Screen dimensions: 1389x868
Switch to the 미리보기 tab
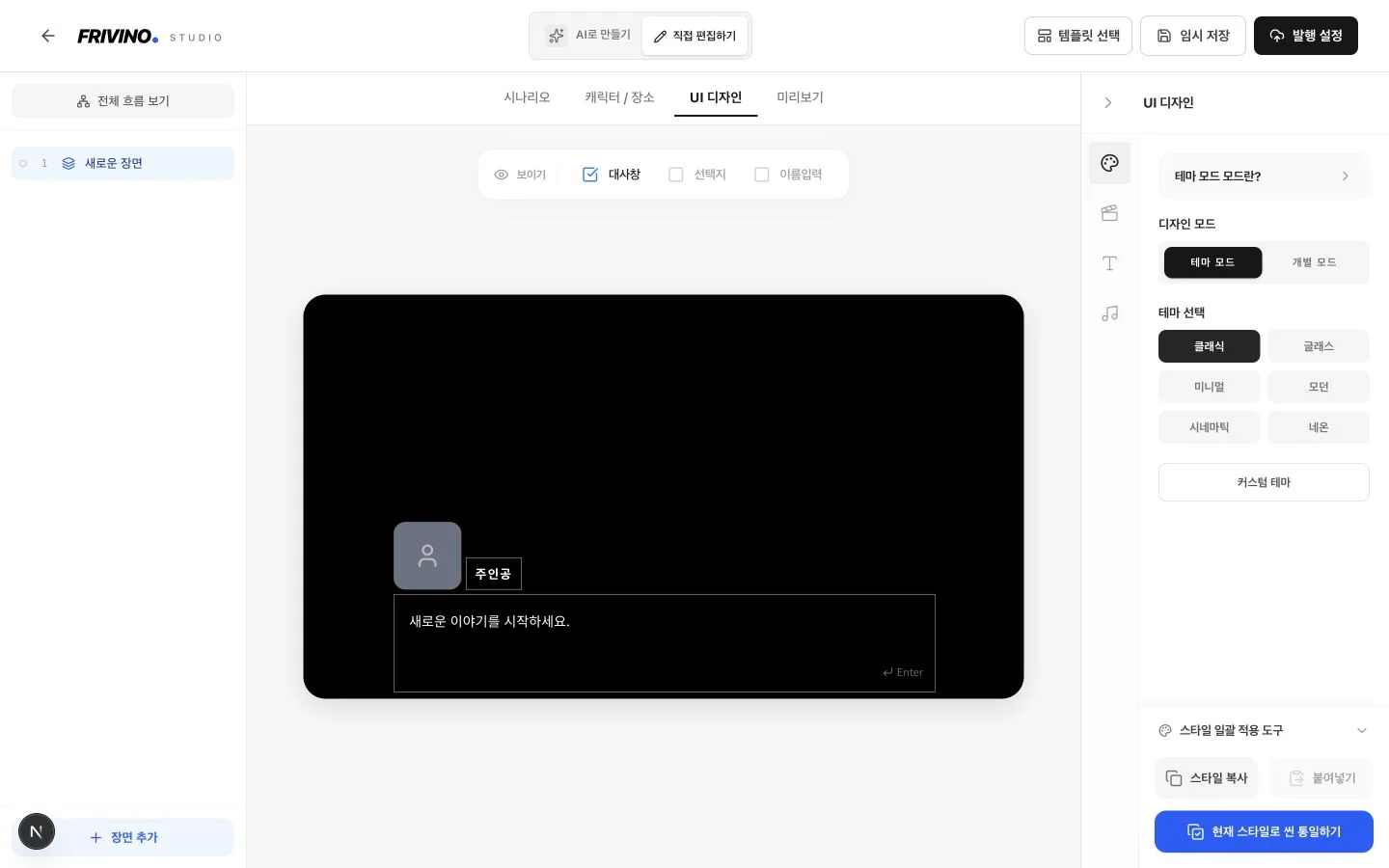click(800, 97)
